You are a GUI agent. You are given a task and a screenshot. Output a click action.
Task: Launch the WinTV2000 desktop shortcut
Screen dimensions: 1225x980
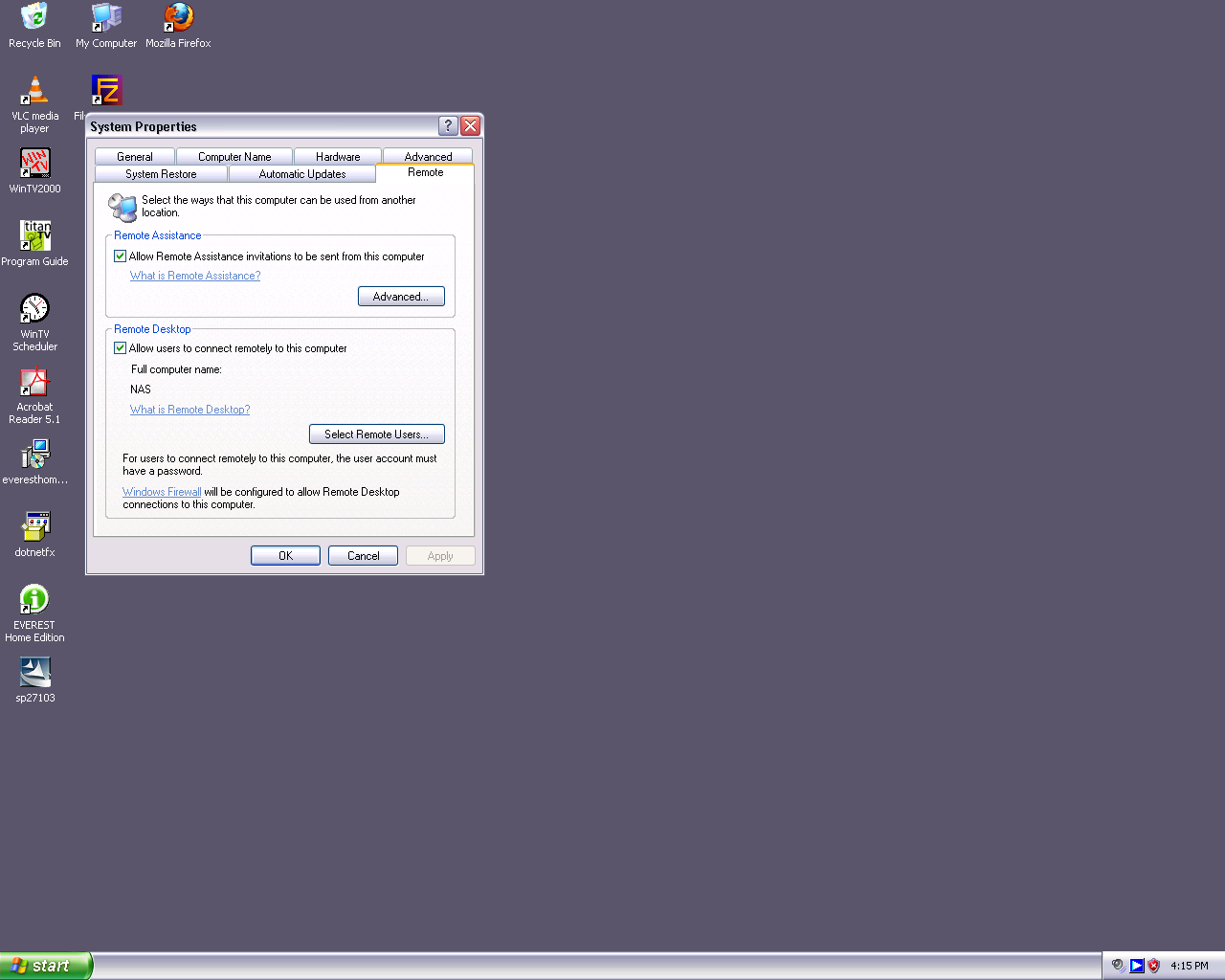click(x=34, y=164)
